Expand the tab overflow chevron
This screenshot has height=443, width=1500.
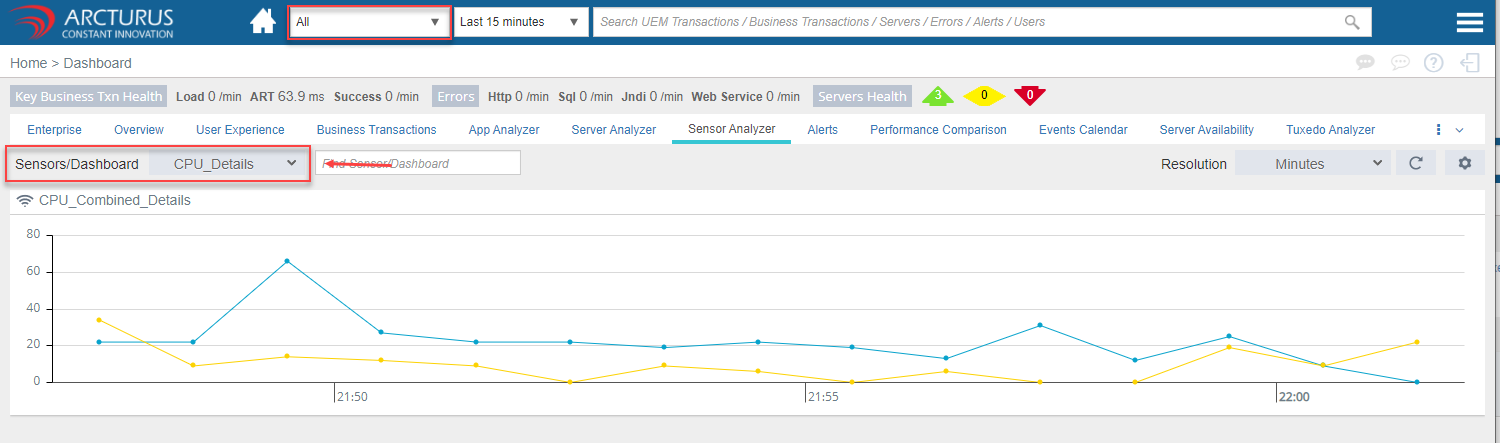point(1459,130)
